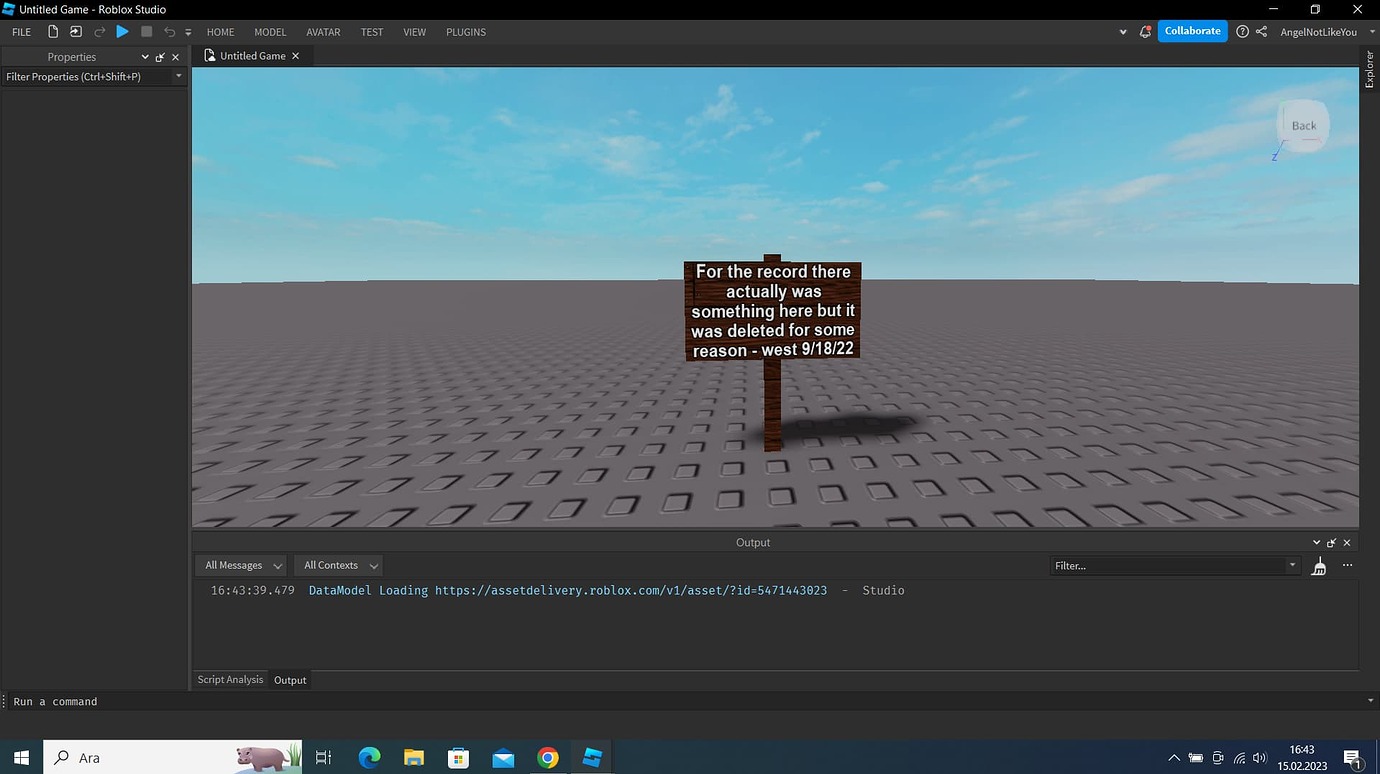Viewport: 1380px width, 774px height.
Task: Select the TEST ribbon tab
Action: [372, 32]
